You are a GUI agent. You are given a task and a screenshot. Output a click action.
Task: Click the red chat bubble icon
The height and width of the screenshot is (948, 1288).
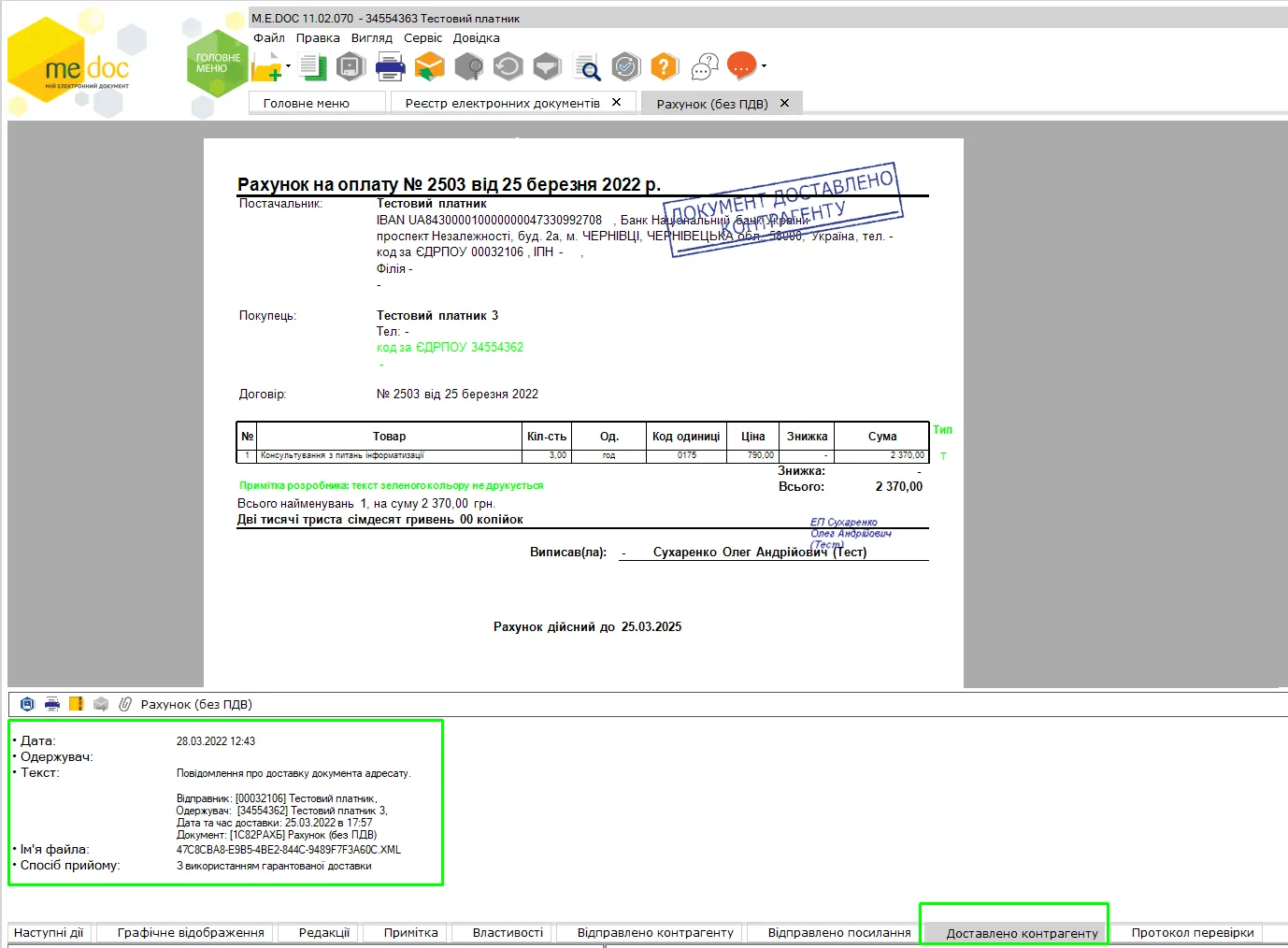[741, 66]
